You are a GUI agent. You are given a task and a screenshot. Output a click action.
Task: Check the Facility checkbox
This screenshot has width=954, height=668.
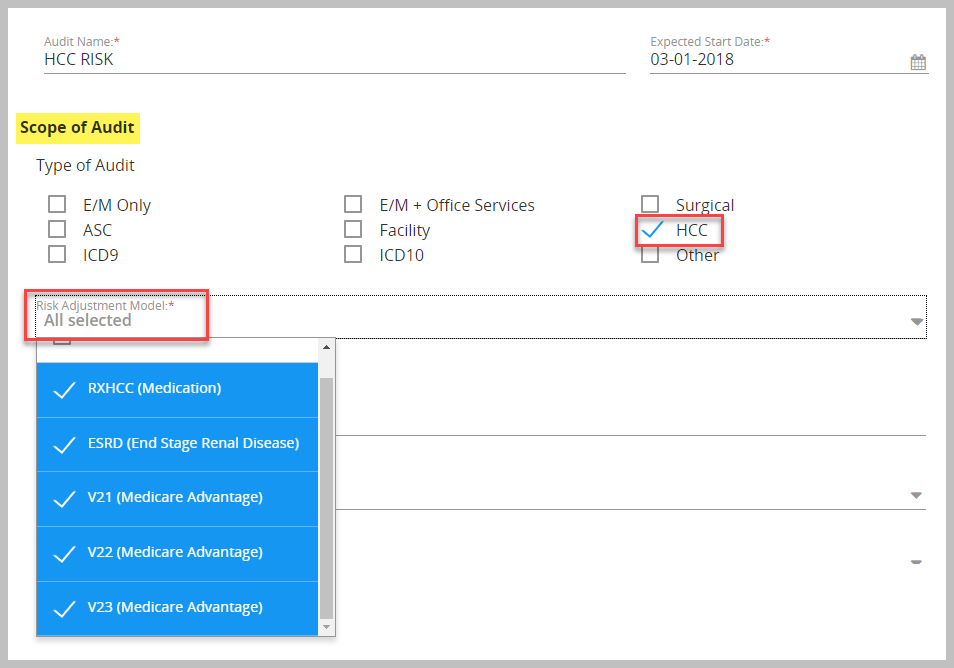[353, 230]
